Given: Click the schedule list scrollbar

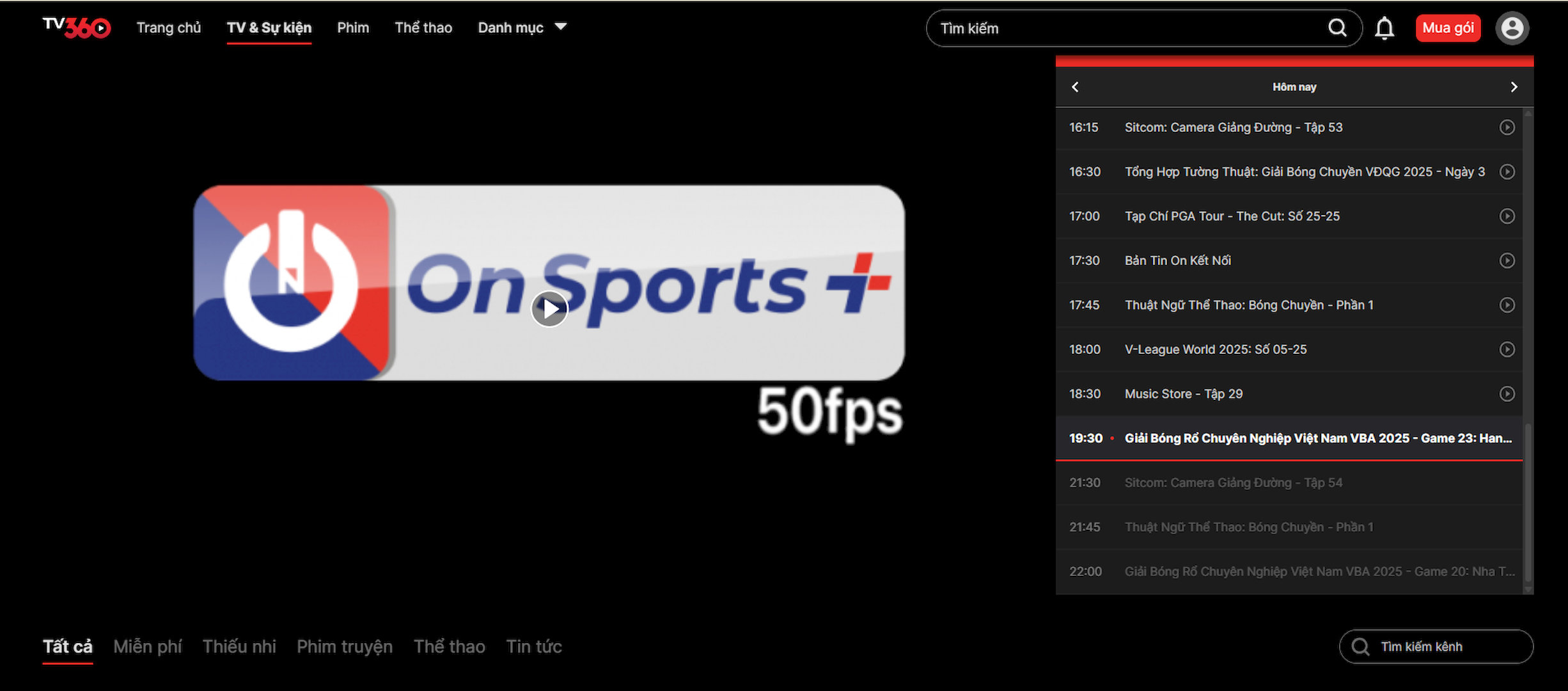Looking at the screenshot, I should pos(1528,502).
